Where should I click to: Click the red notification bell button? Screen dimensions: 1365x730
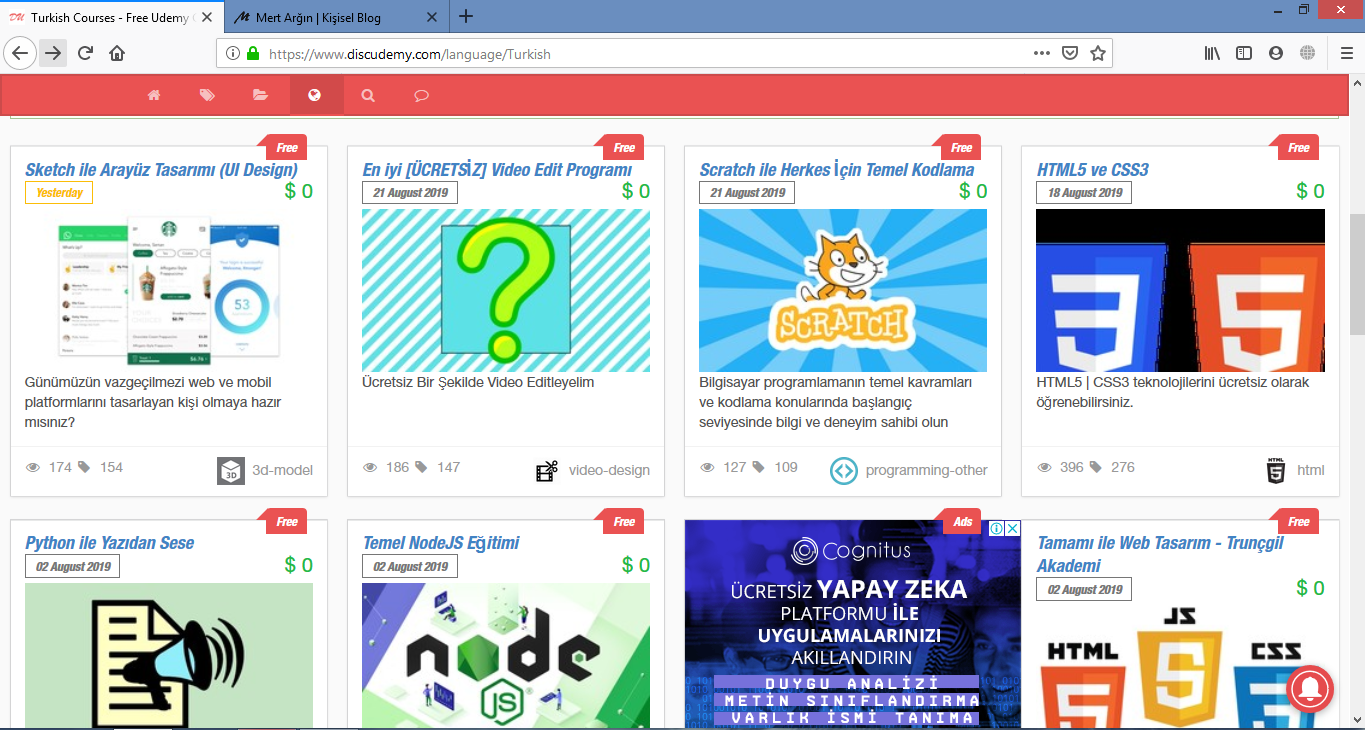coord(1309,688)
